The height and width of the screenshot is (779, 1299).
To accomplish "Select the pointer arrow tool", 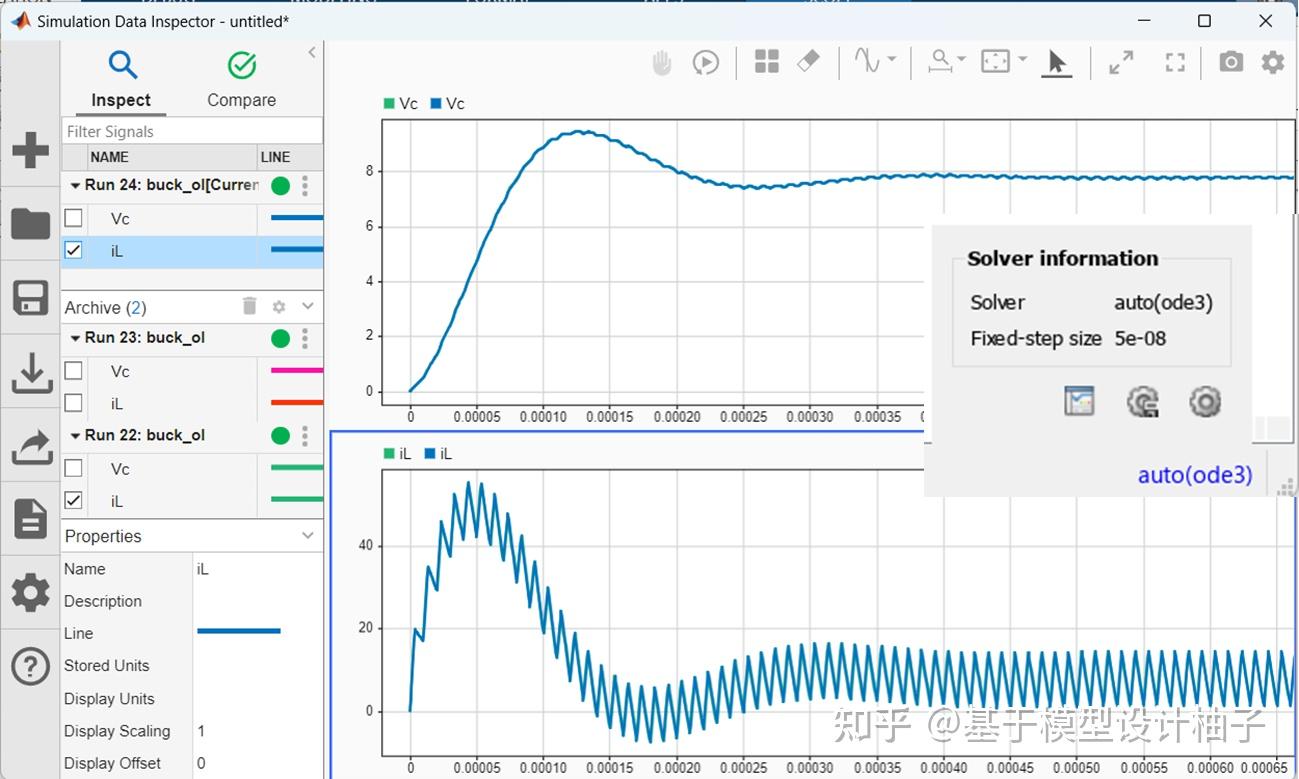I will point(1056,63).
